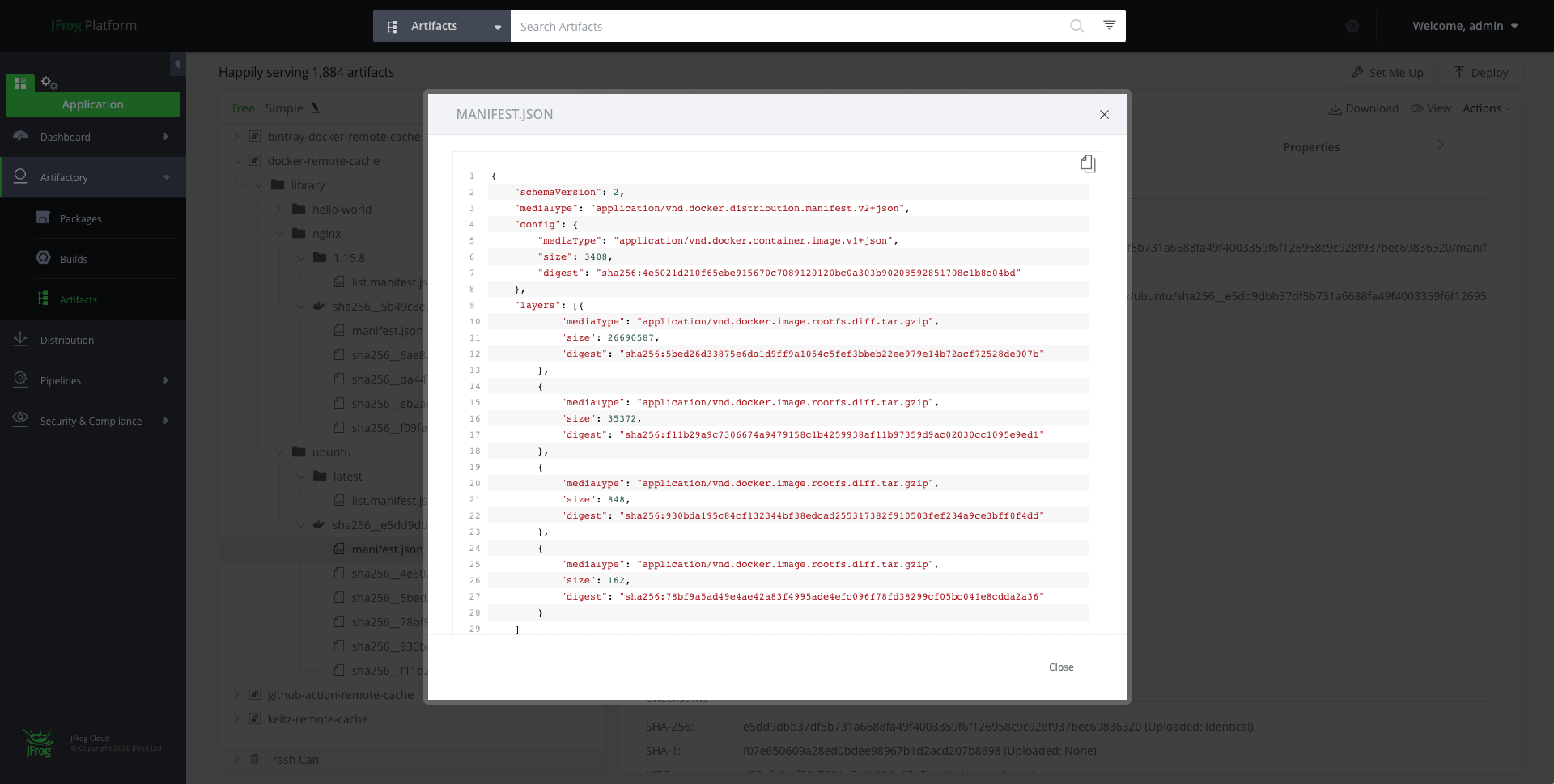Collapse the nginx folder
Viewport: 1554px width, 784px height.
tap(281, 234)
